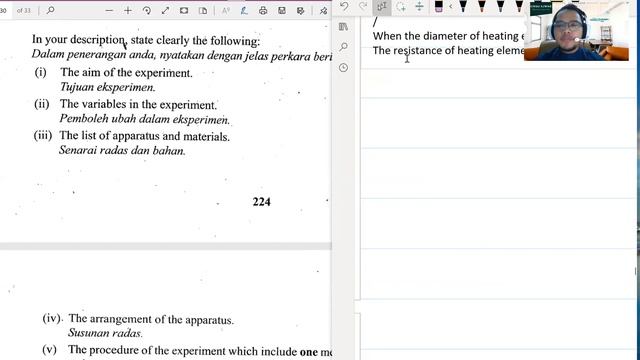This screenshot has width=640, height=360.
Task: Click 'Dalam penerangan anda' italic sentence
Action: pos(182,55)
